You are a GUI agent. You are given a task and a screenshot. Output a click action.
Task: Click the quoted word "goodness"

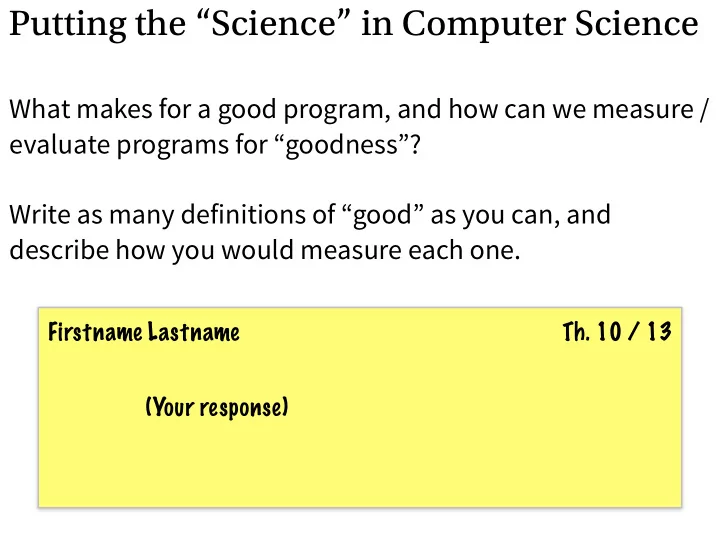pos(343,146)
